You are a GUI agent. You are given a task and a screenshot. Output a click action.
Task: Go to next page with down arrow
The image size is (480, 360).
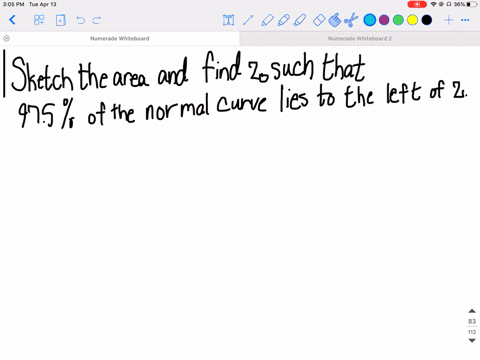click(472, 340)
